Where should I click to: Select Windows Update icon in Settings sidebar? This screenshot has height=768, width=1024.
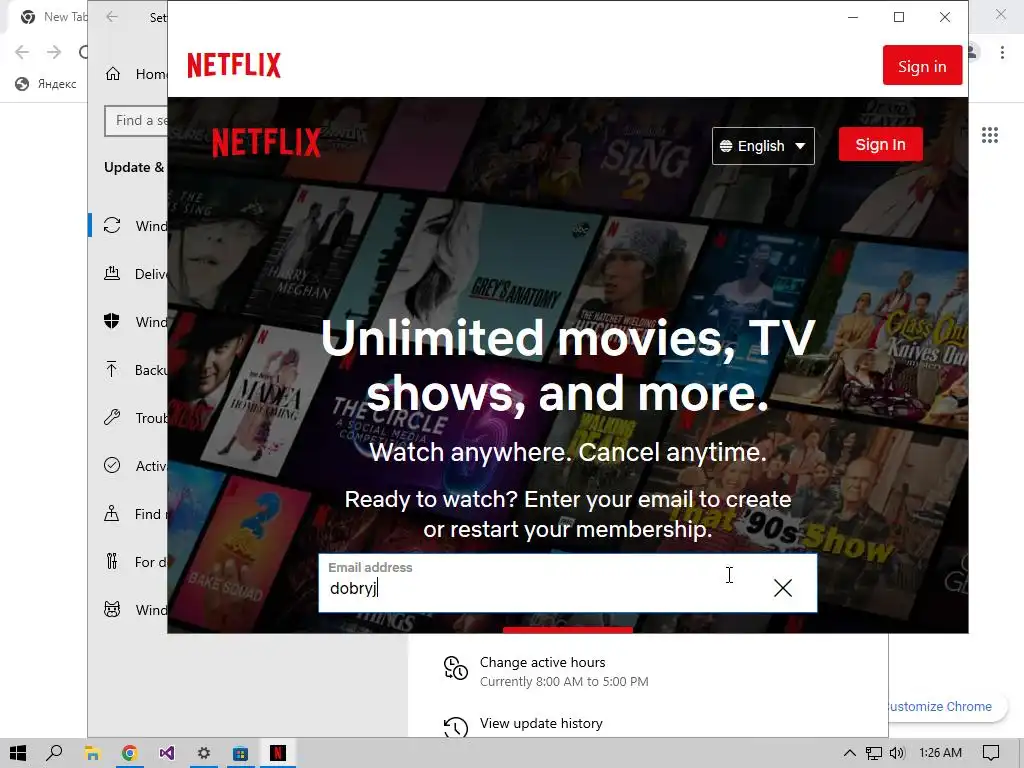pos(112,225)
